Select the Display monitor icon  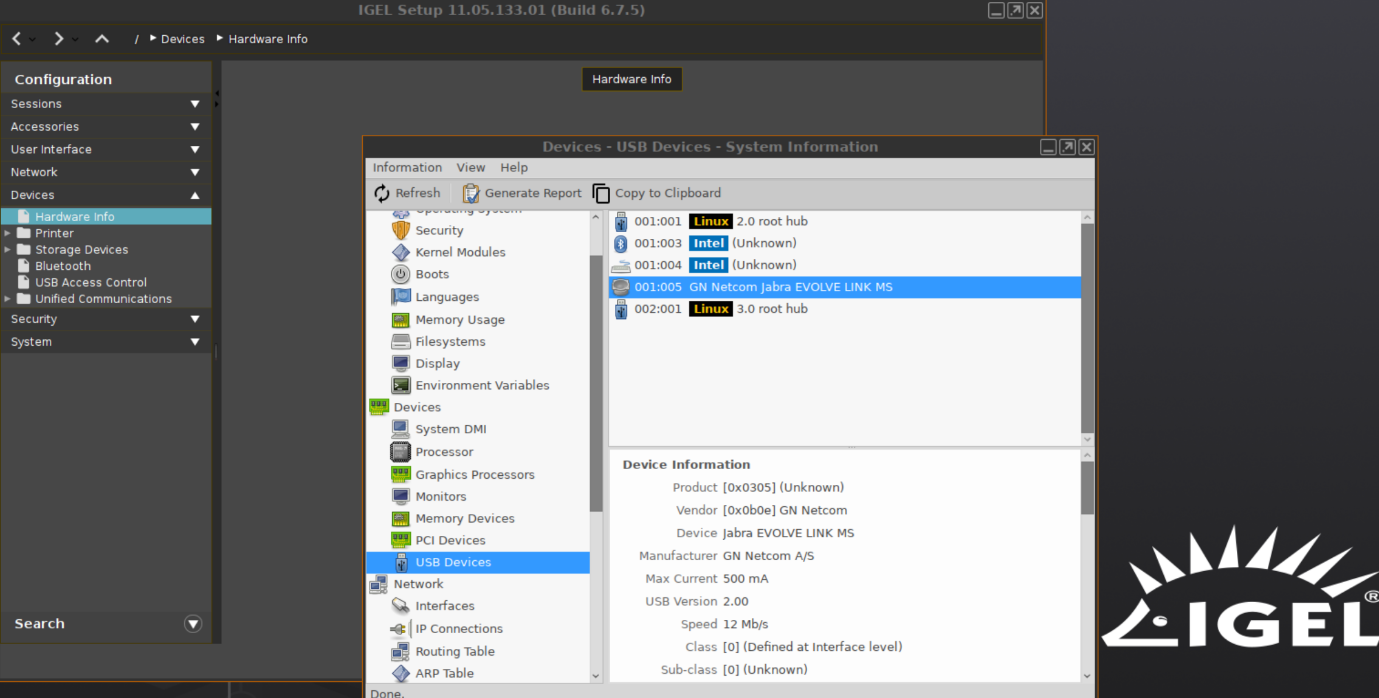point(401,363)
